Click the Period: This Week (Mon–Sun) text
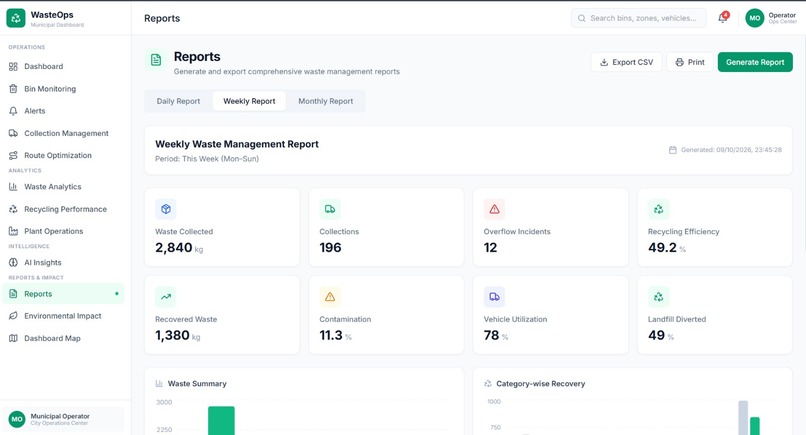Image resolution: width=806 pixels, height=435 pixels. (207, 159)
